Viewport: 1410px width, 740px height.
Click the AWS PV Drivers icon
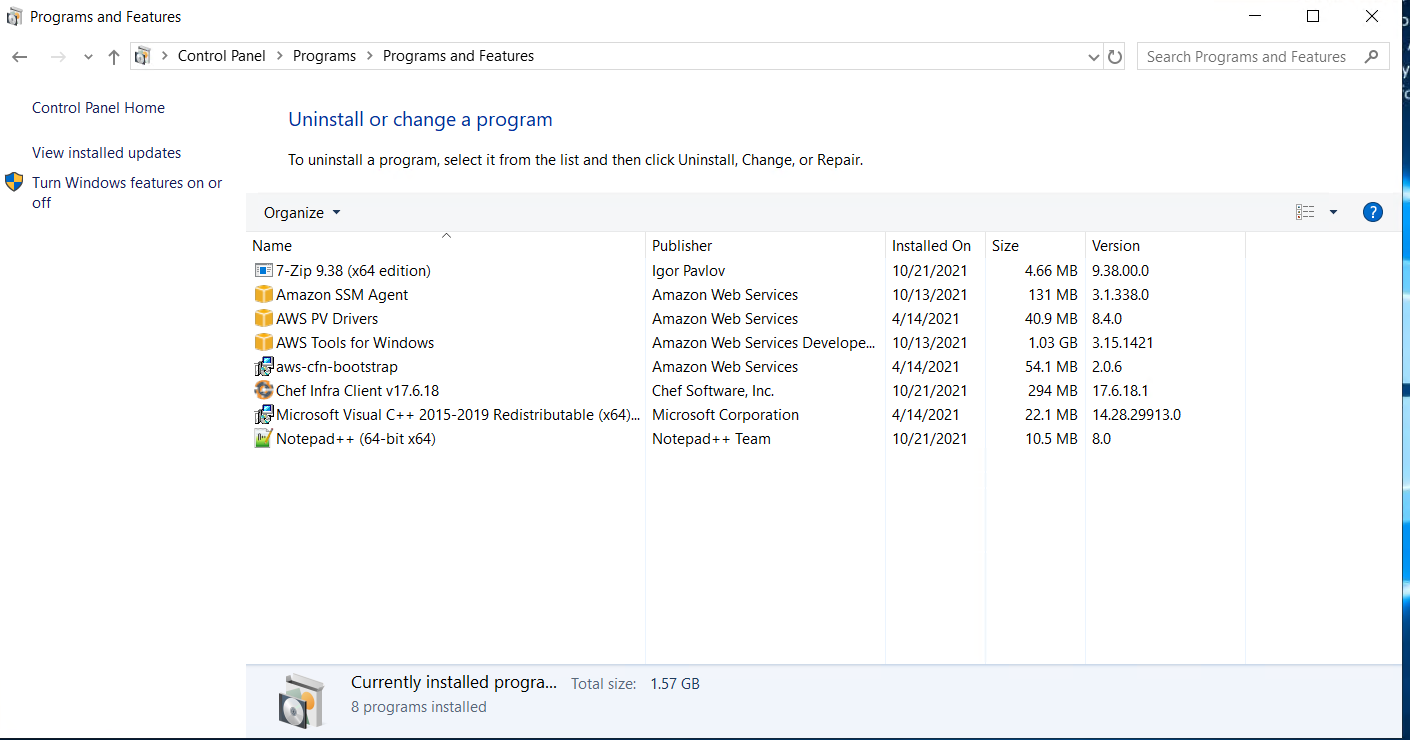(x=263, y=319)
